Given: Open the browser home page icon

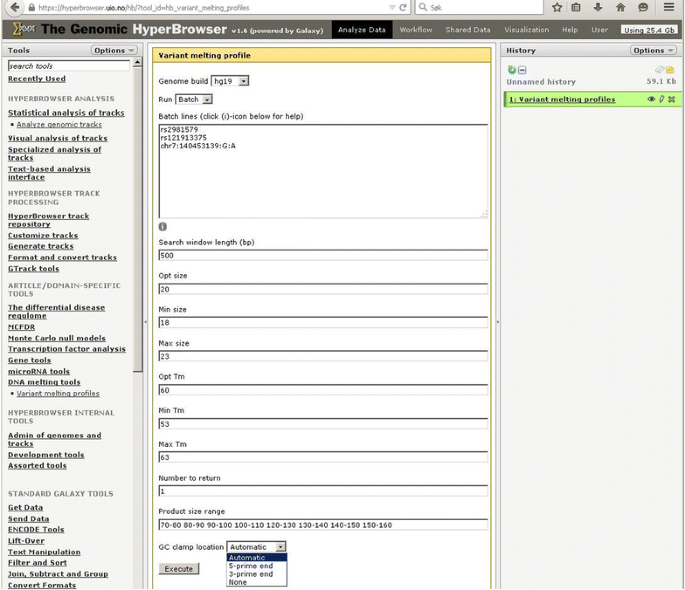Looking at the screenshot, I should click(x=620, y=8).
